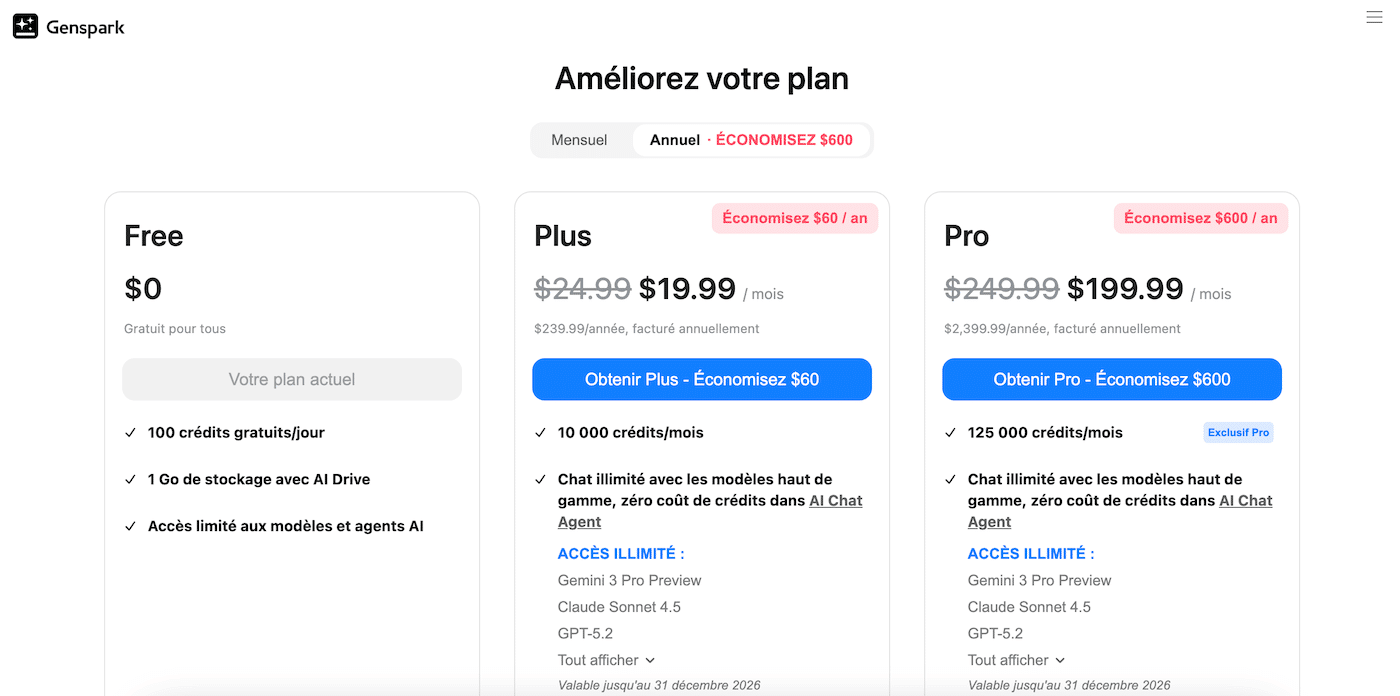Expand Tout afficher in Pro plan
1400x696 pixels.
point(1017,660)
